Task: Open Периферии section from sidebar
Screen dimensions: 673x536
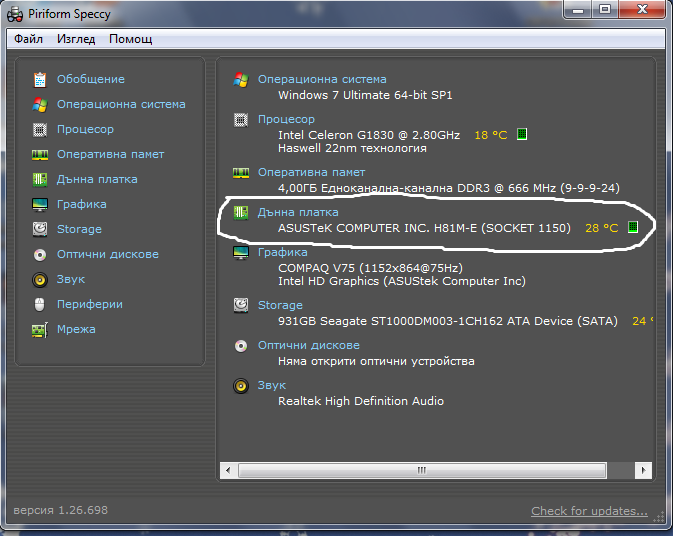Action: coord(90,305)
